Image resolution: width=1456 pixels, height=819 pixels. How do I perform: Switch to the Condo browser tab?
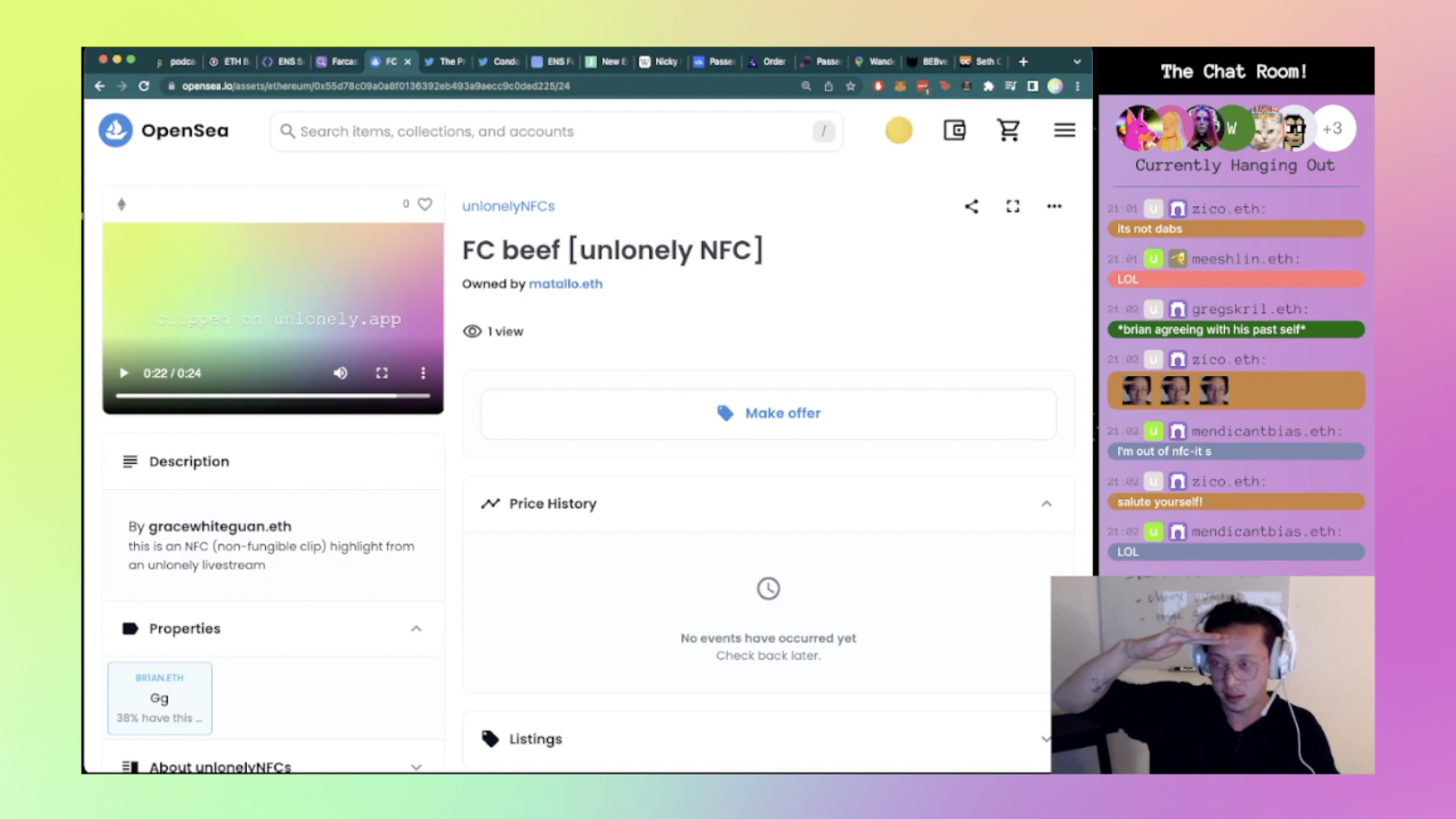pos(498,62)
